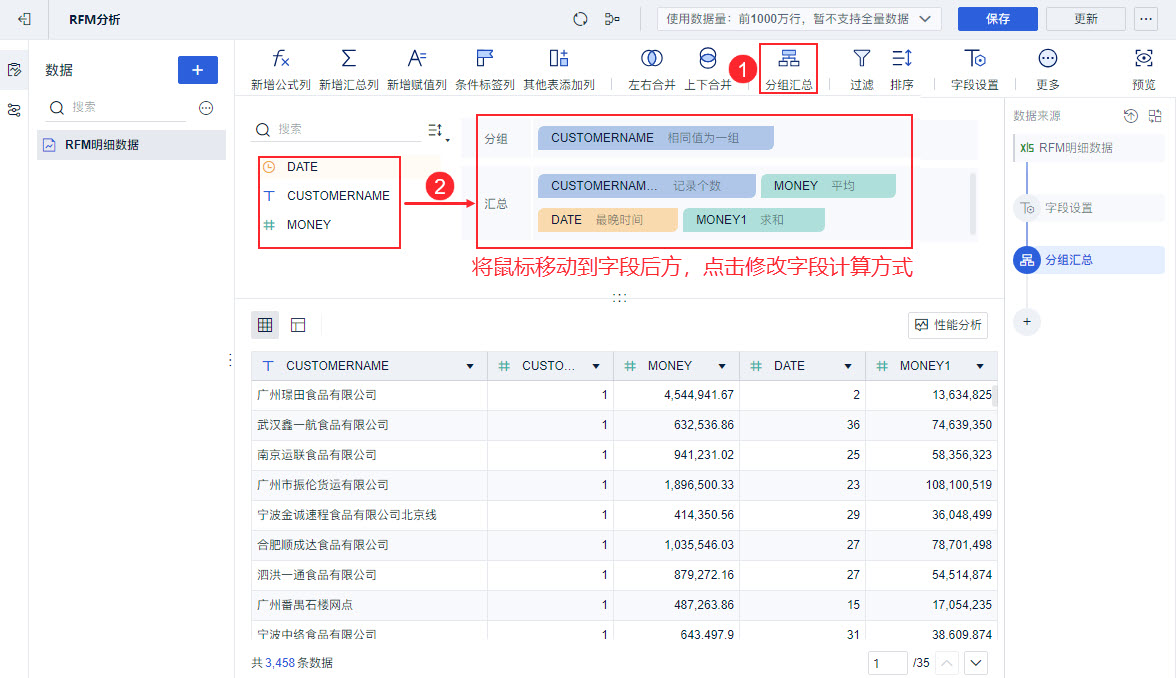The height and width of the screenshot is (678, 1176).
Task: Select RFM明细数据 in the data list
Action: coord(131,145)
